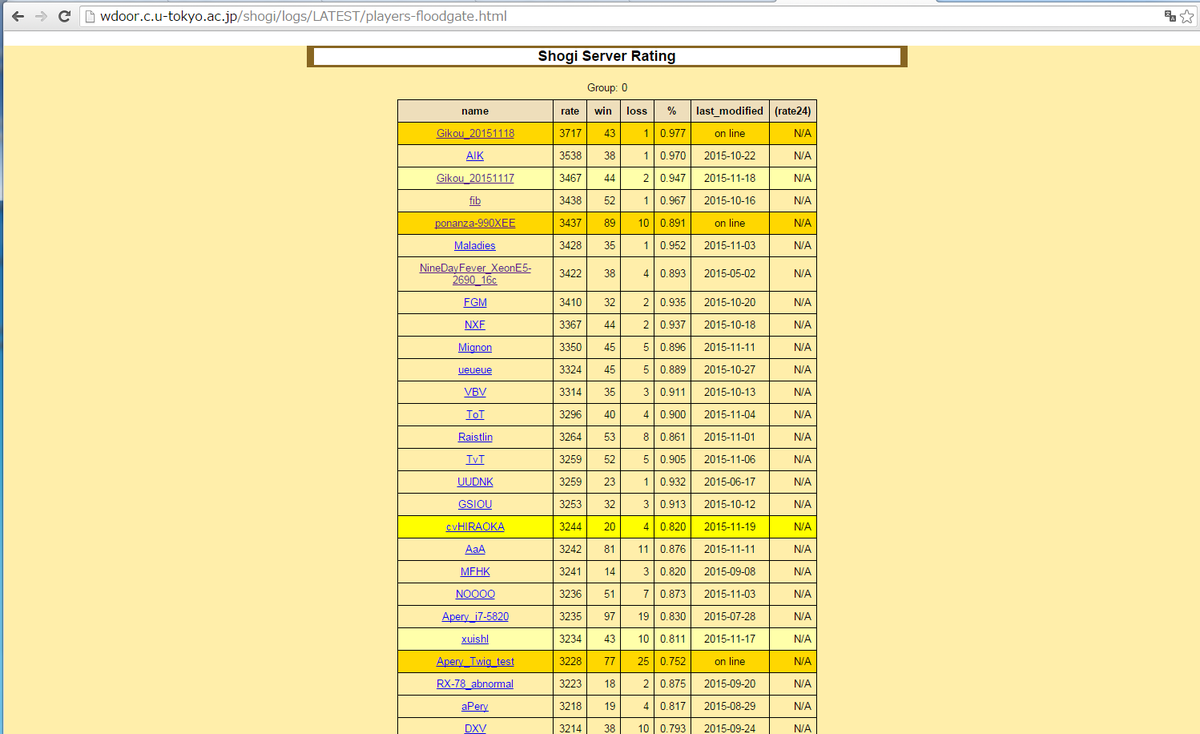Click the DXV link at the bottom
Viewport: 1200px width, 734px height.
474,728
